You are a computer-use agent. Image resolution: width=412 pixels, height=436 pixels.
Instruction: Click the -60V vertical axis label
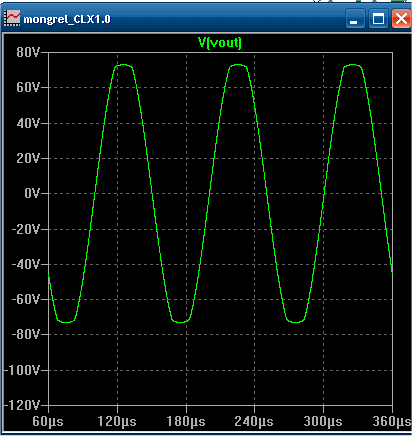(x=26, y=299)
